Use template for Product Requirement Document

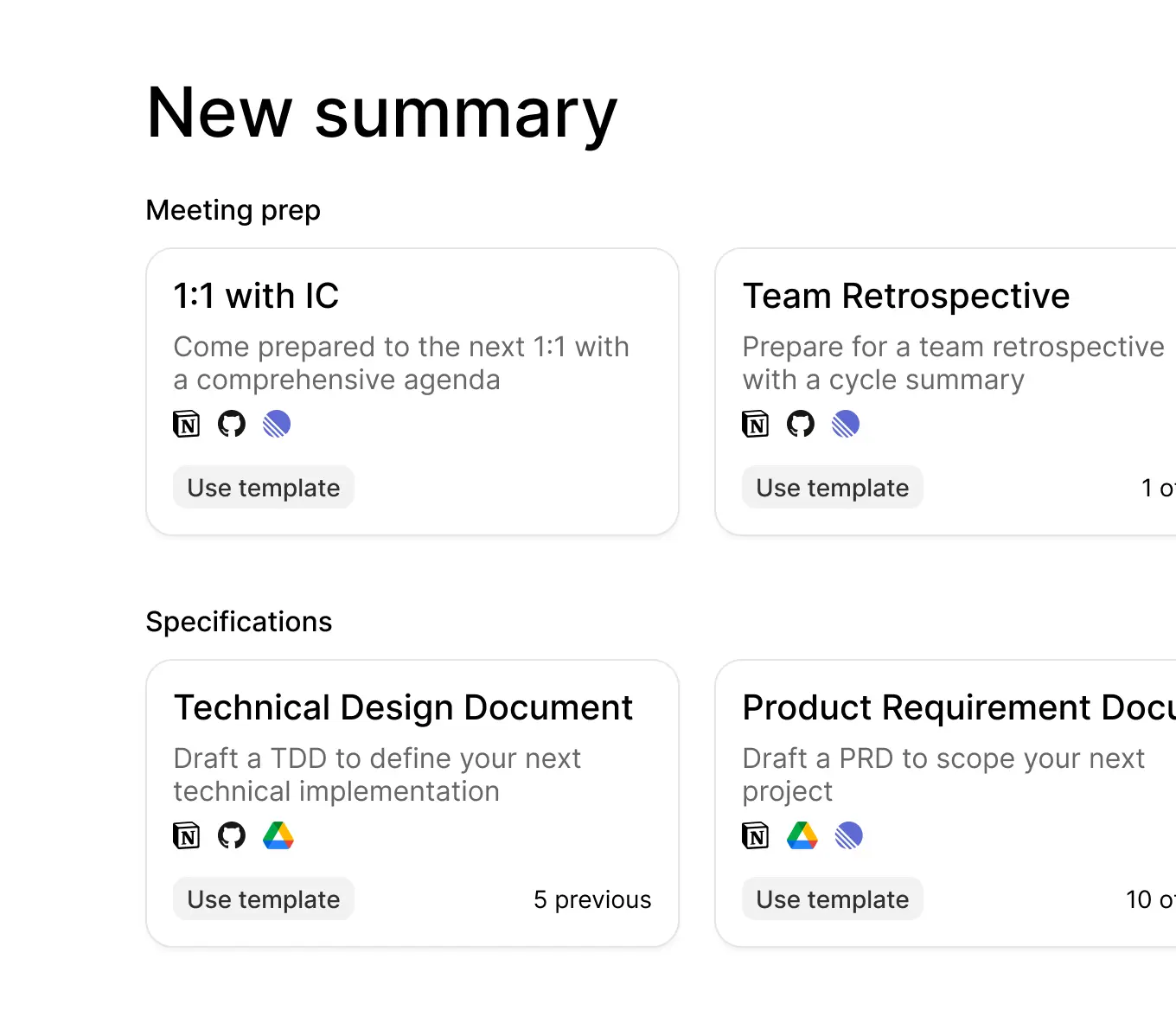pos(833,899)
